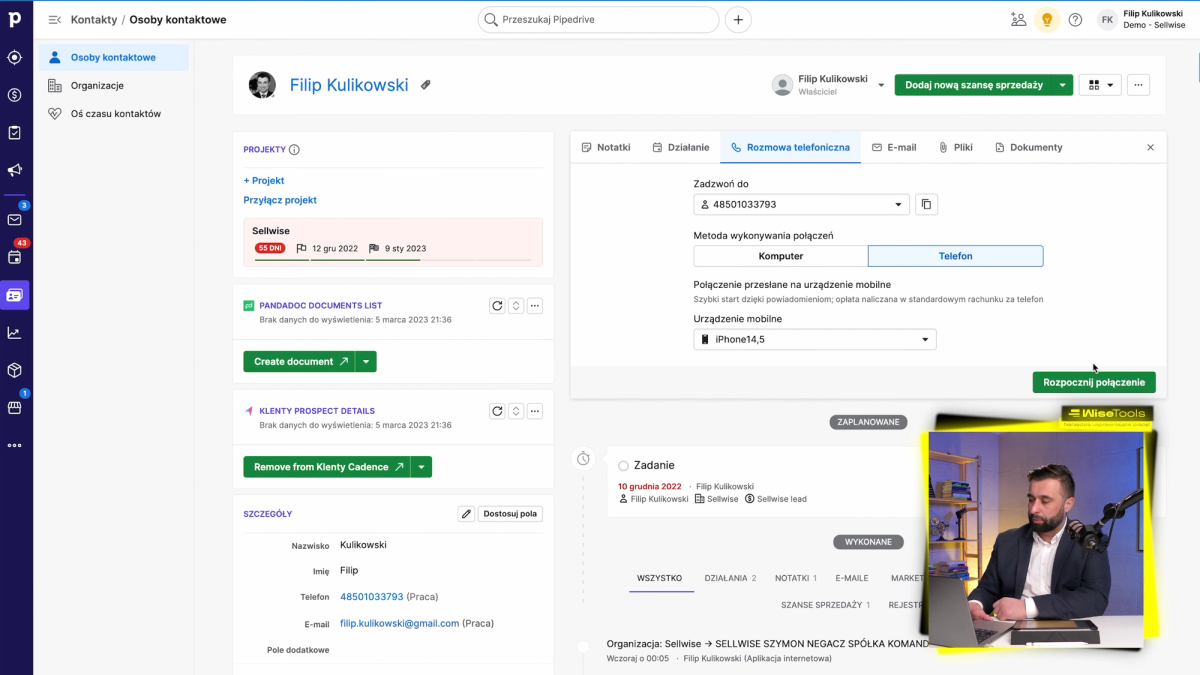Select Telefon as call method
Viewport: 1200px width, 675px height.
click(x=955, y=256)
